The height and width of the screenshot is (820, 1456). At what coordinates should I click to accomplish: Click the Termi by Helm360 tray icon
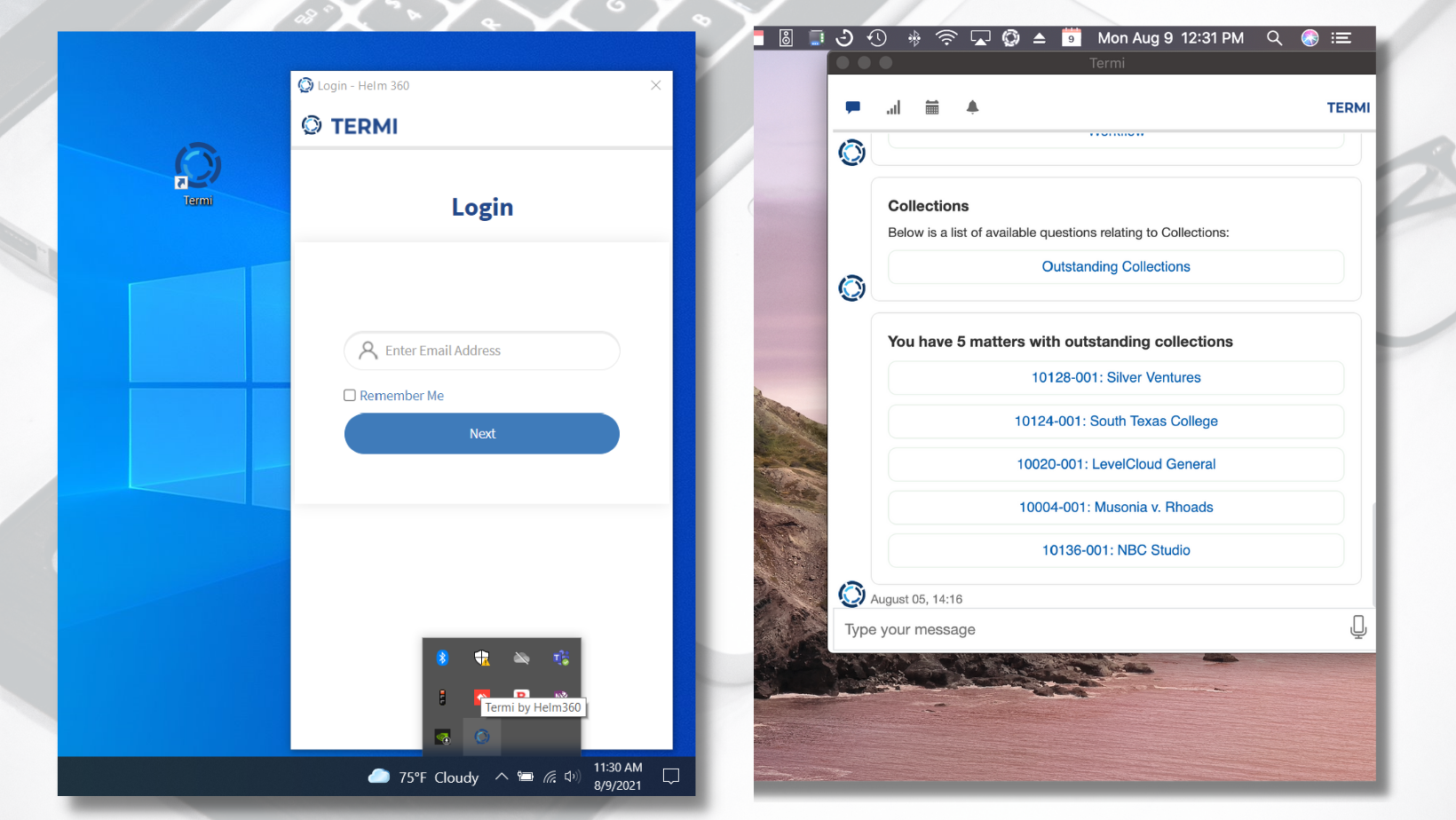coord(482,737)
